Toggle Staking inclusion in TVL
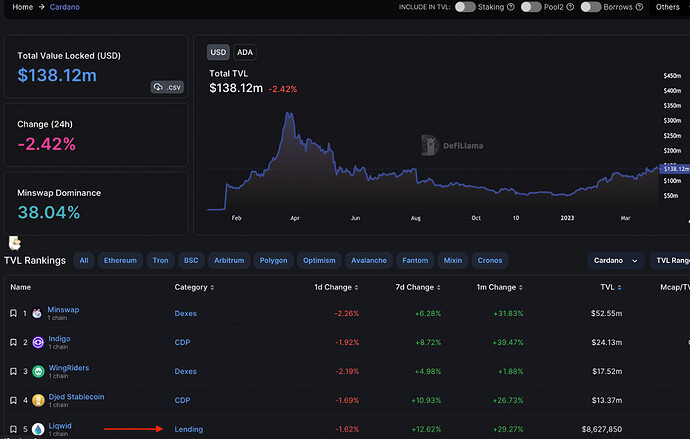690x439 pixels. (x=465, y=7)
